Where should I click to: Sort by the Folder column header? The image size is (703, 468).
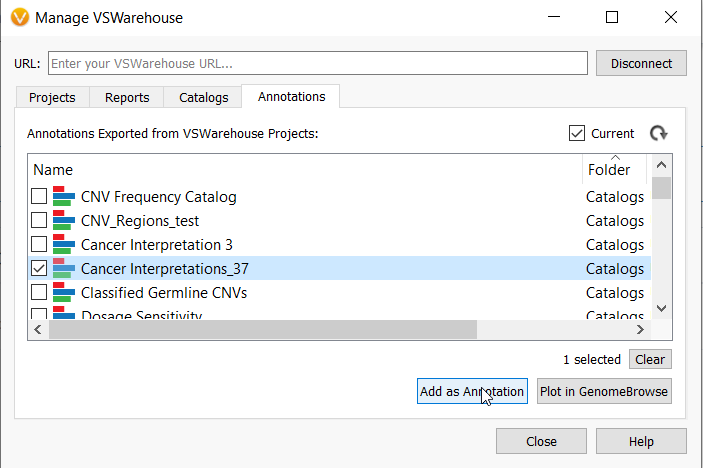(614, 169)
